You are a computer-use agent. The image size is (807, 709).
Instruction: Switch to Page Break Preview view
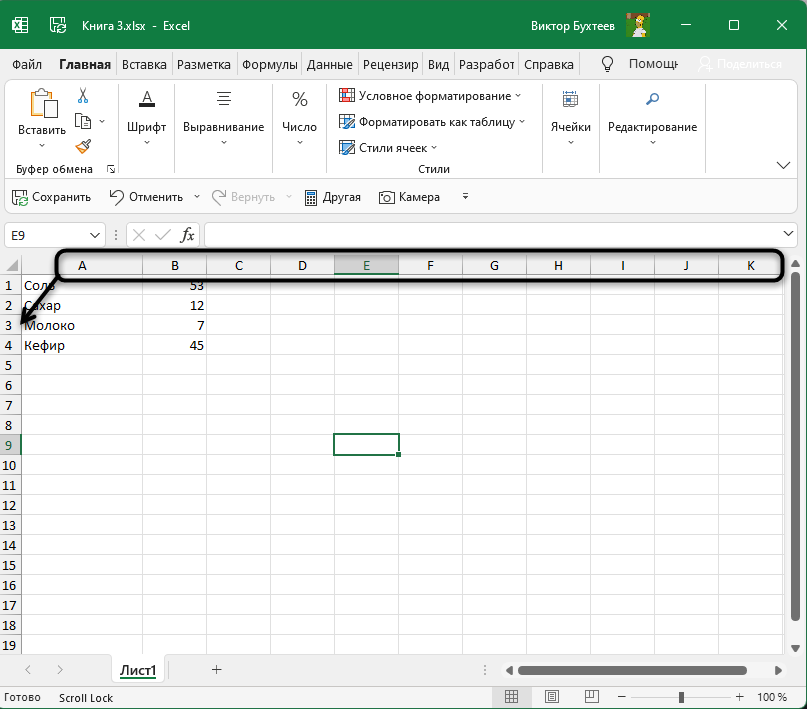pos(592,697)
